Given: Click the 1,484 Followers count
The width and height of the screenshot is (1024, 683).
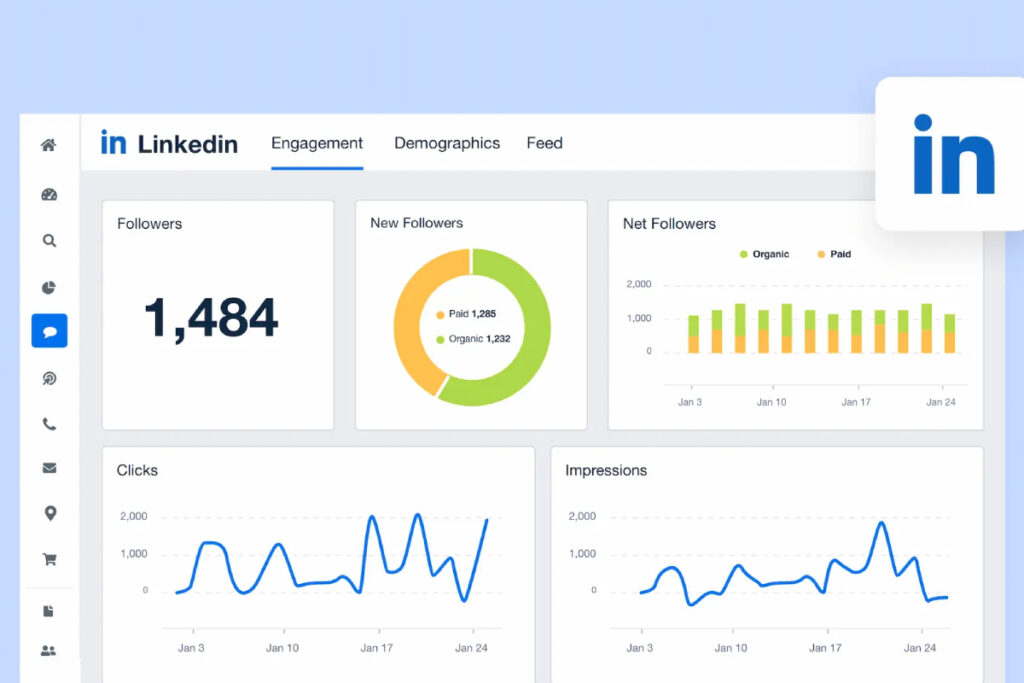Looking at the screenshot, I should [211, 318].
